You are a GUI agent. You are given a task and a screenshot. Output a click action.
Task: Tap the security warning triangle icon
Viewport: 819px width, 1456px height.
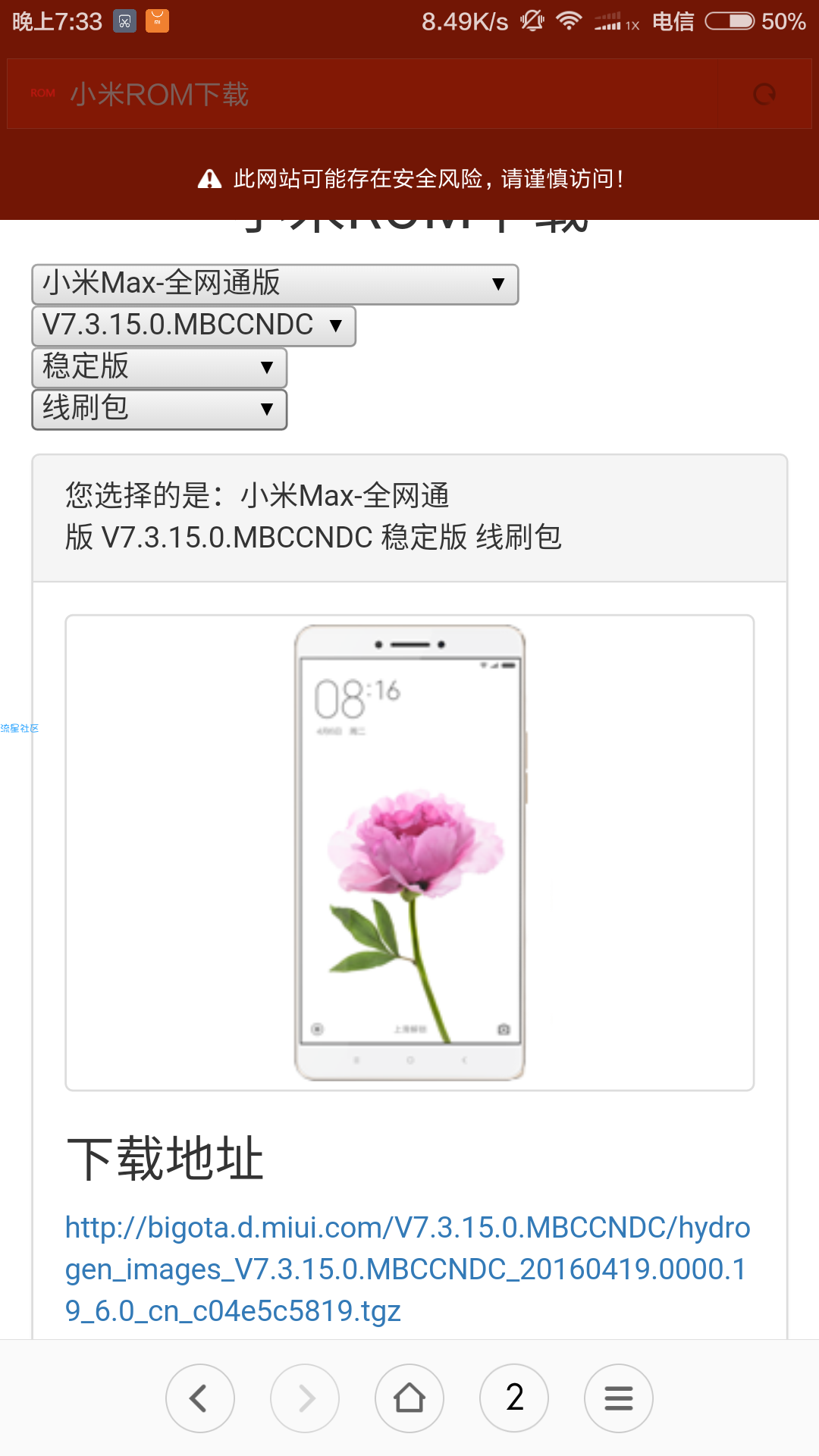[x=209, y=179]
